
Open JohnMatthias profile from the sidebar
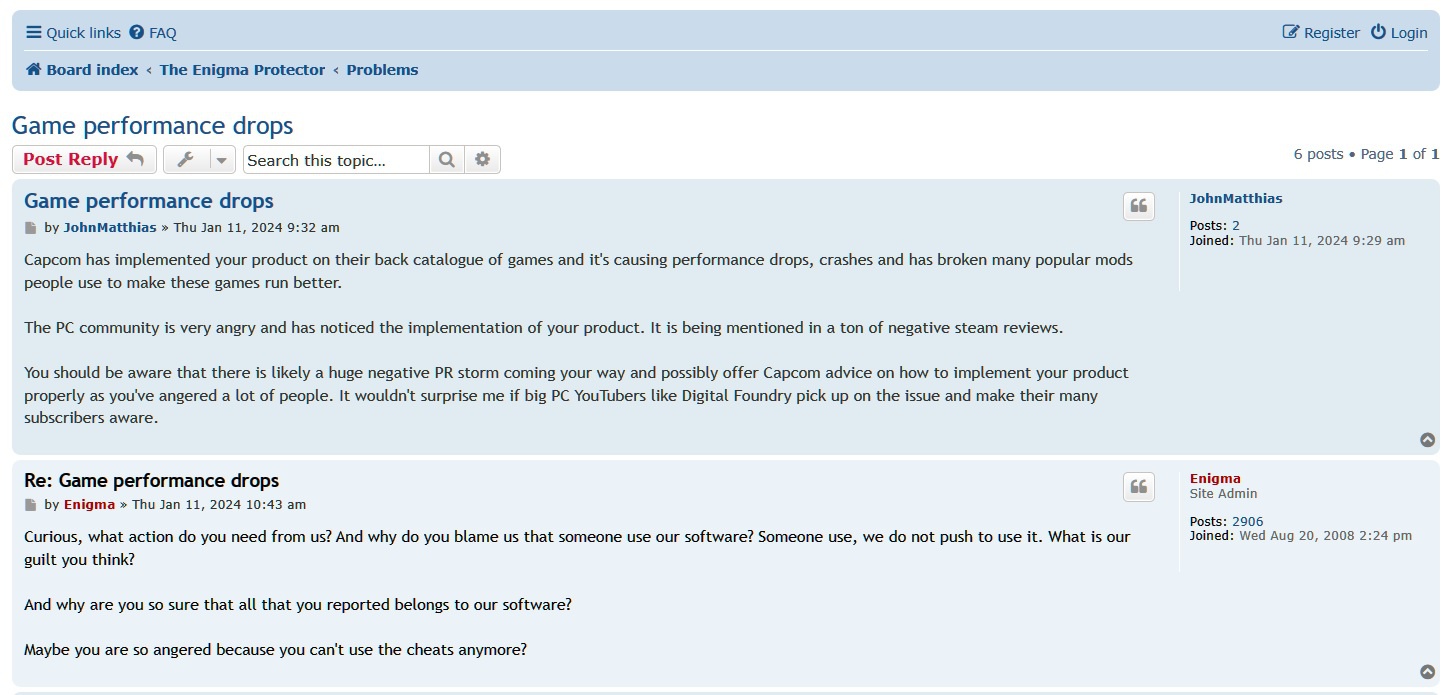1235,198
